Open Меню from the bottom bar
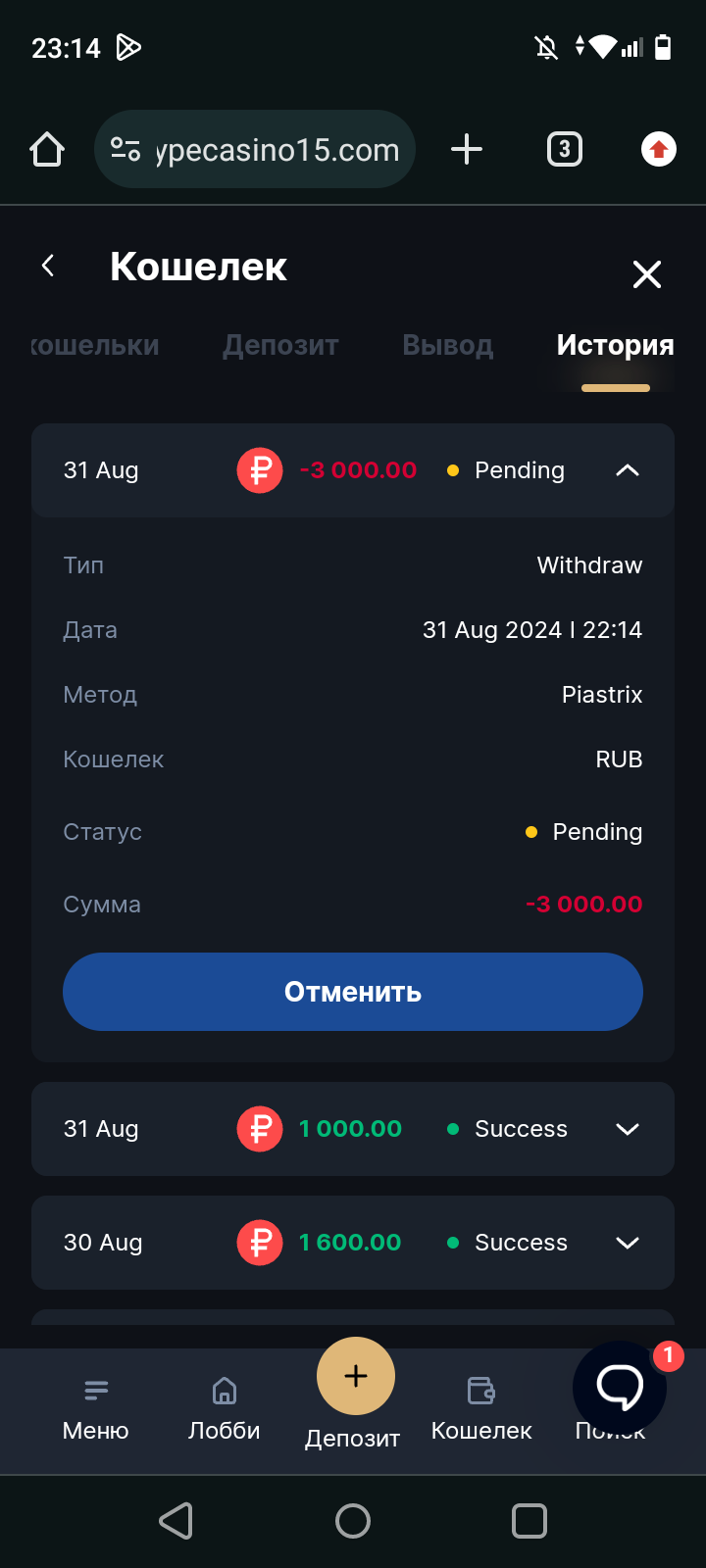The width and height of the screenshot is (706, 1568). (x=96, y=1409)
